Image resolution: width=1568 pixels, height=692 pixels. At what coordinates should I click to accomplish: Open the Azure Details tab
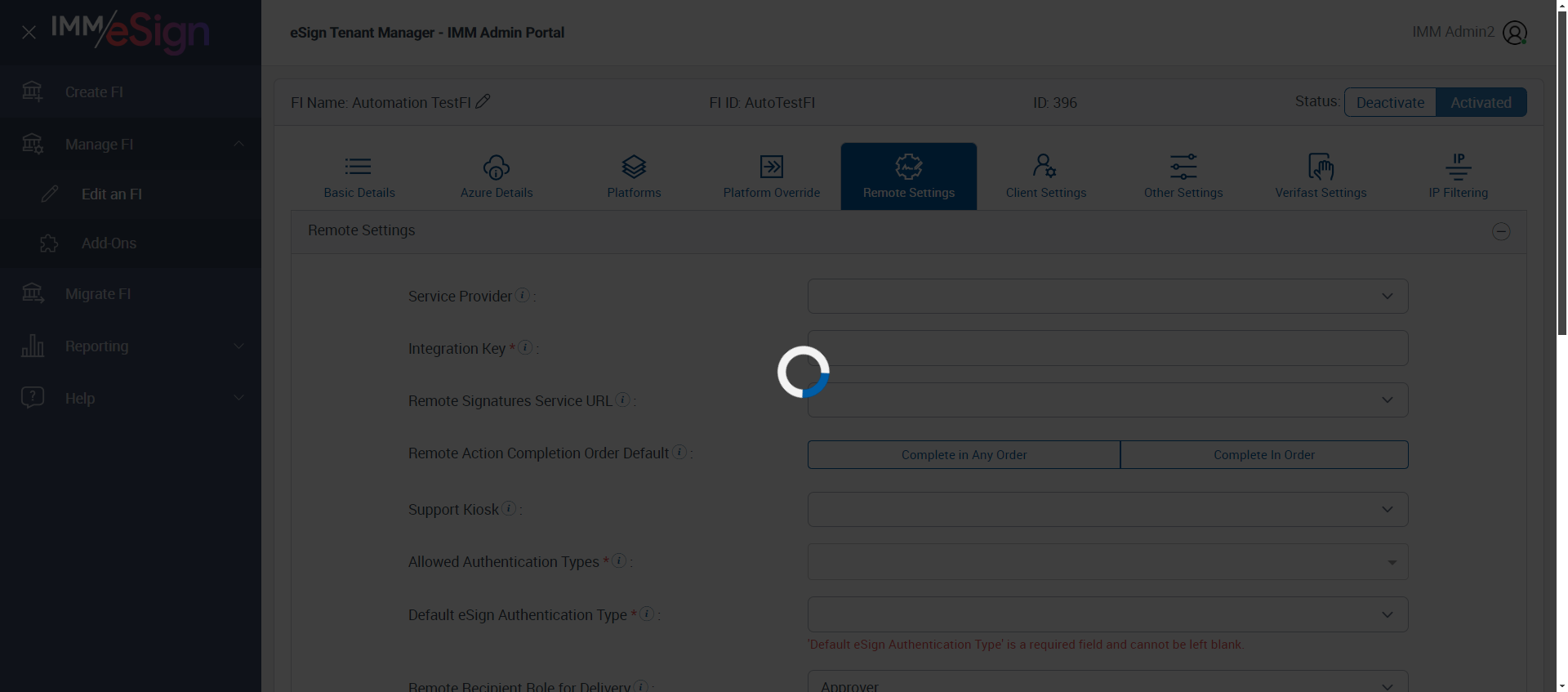(497, 176)
